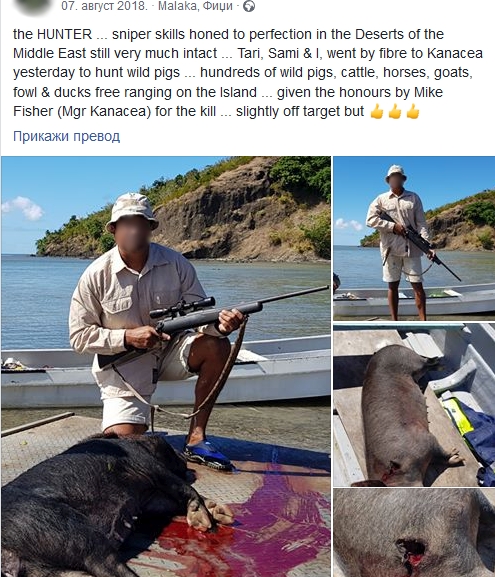
Task: Open the large photo of the kneeling hunter
Action: tap(166, 367)
